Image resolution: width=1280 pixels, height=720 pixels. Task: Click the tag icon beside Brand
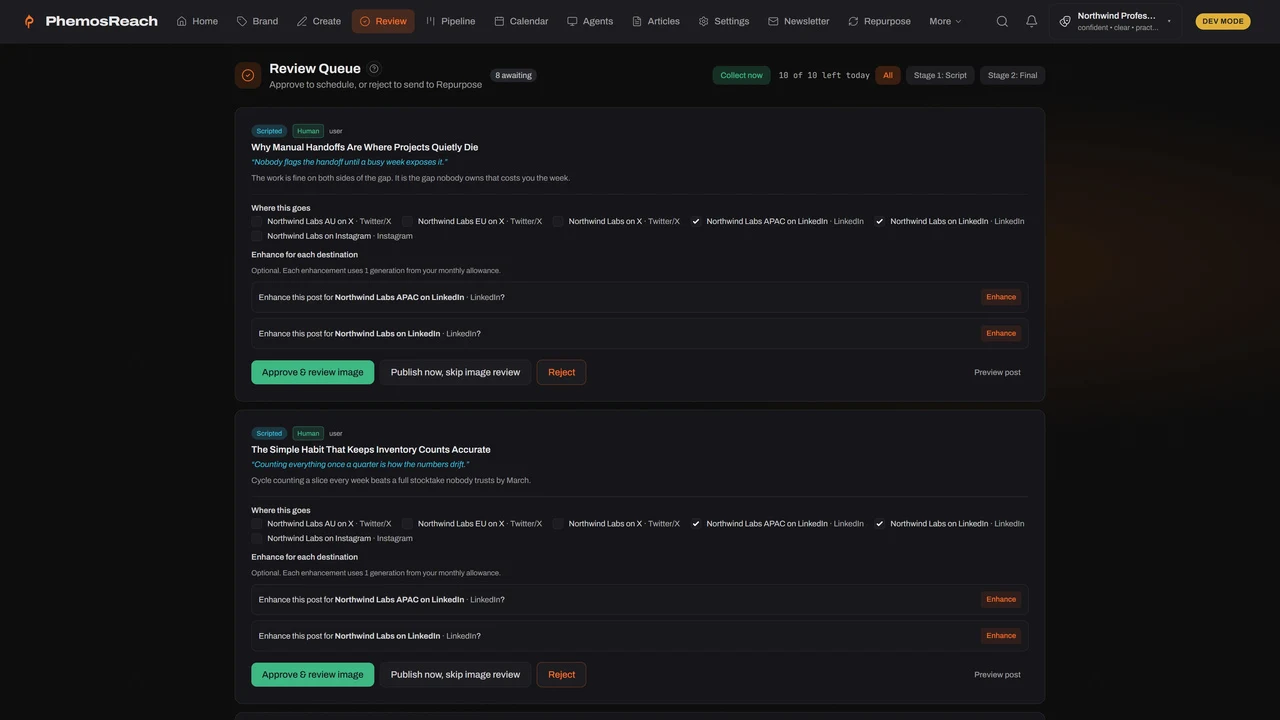pyautogui.click(x=242, y=21)
